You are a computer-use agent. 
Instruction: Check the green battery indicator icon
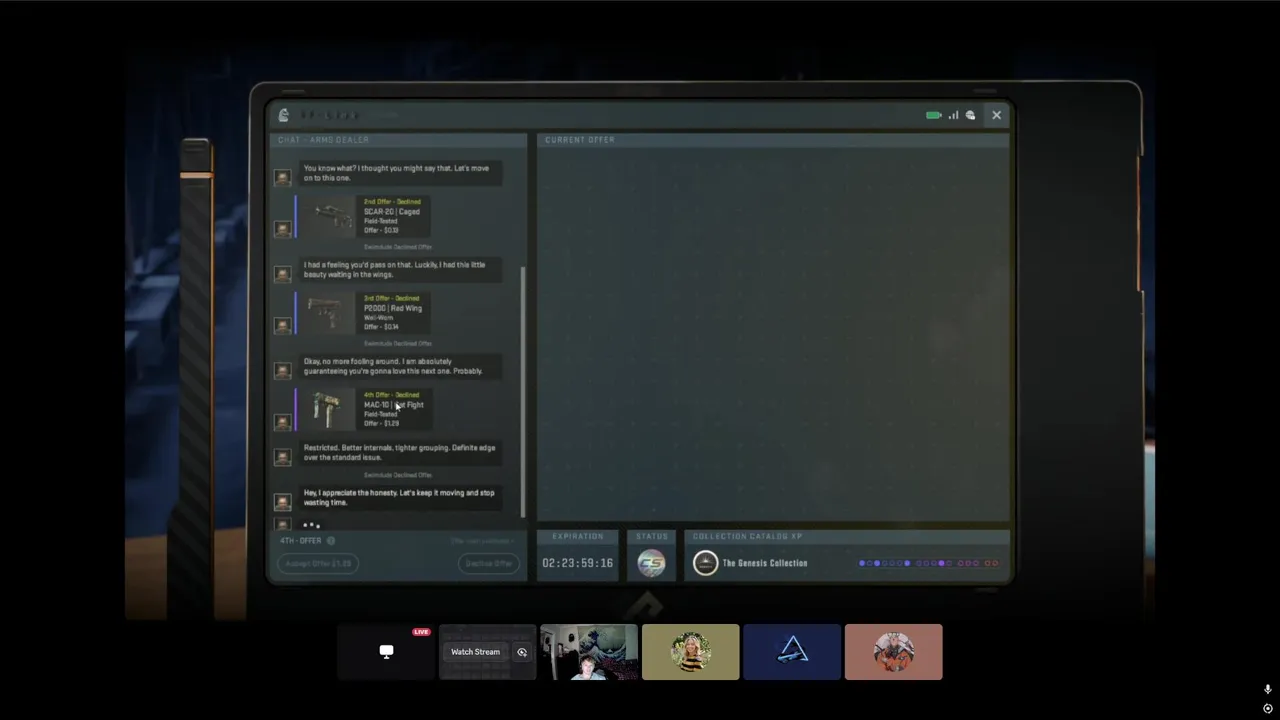933,115
